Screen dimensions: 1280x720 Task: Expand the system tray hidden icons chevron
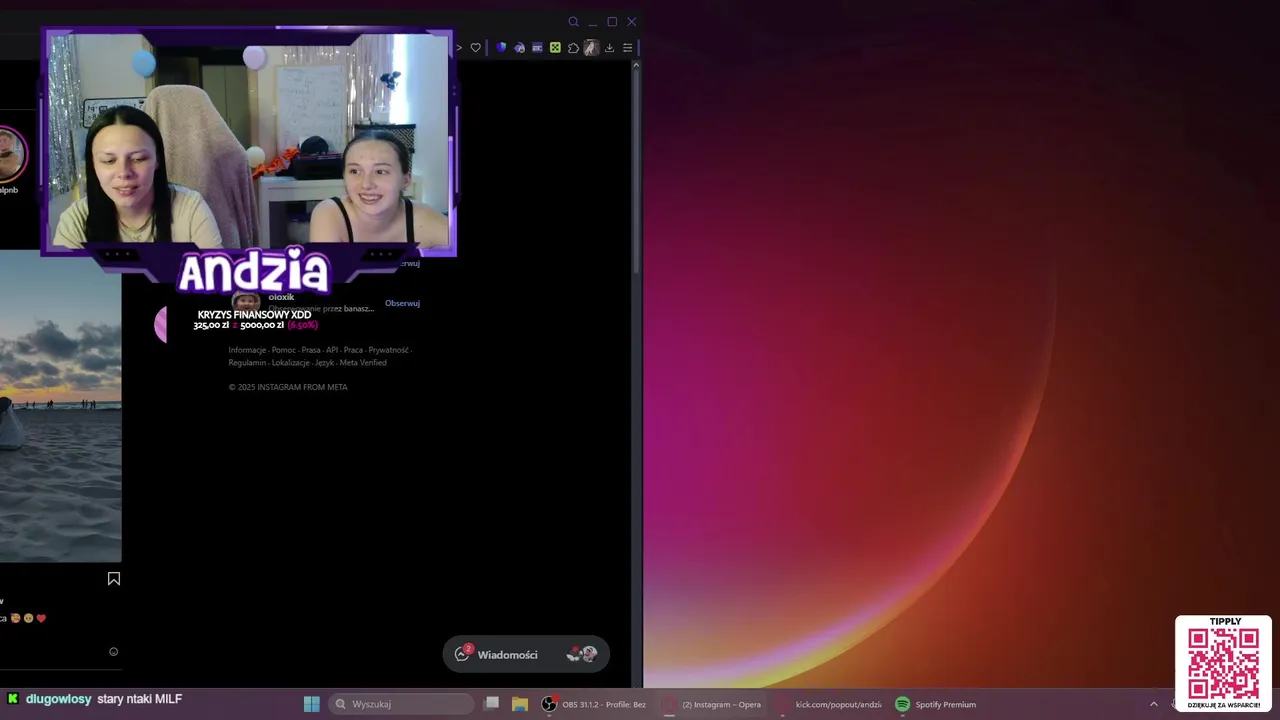coord(1153,704)
